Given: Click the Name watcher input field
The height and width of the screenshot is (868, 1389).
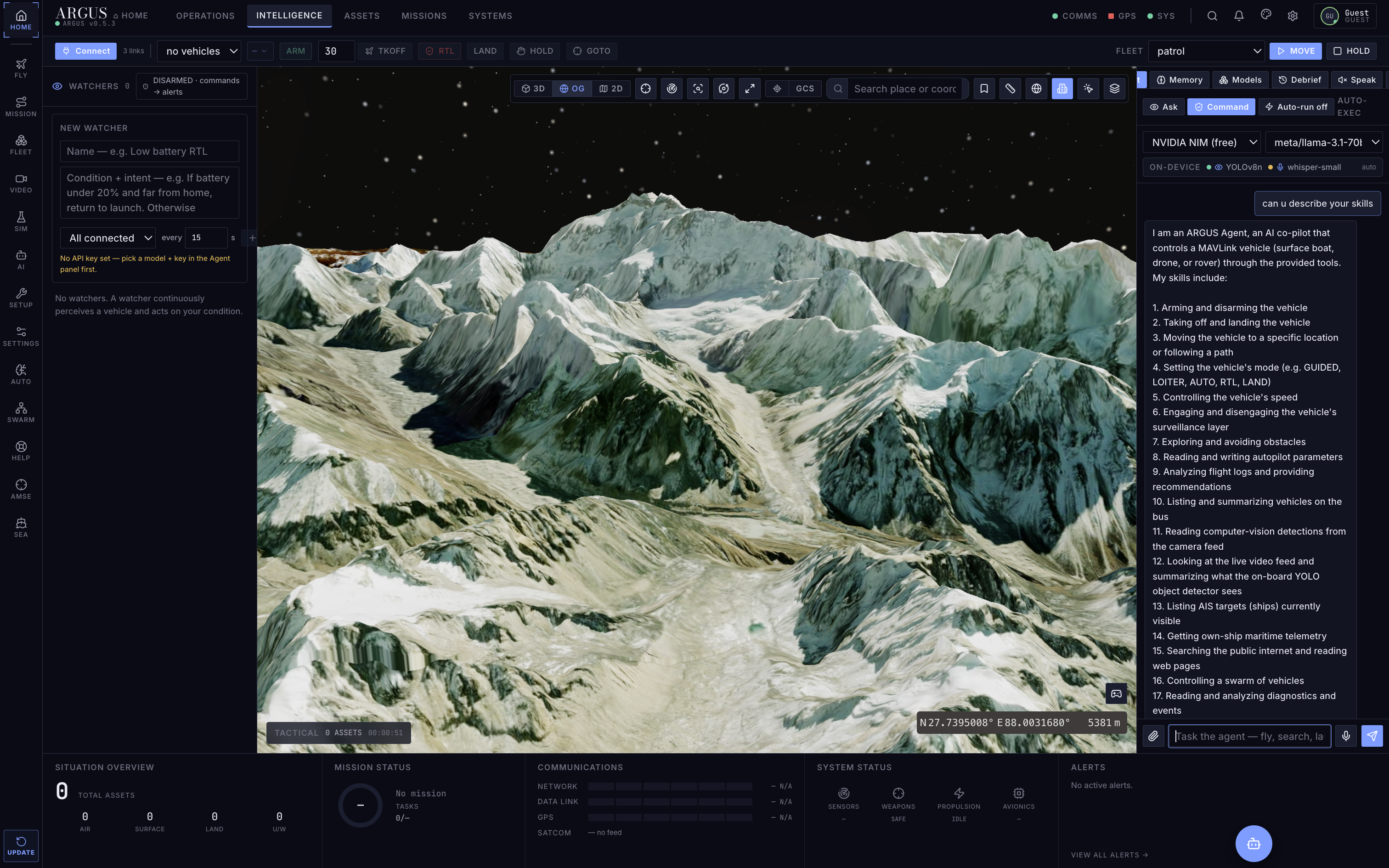Looking at the screenshot, I should point(149,152).
